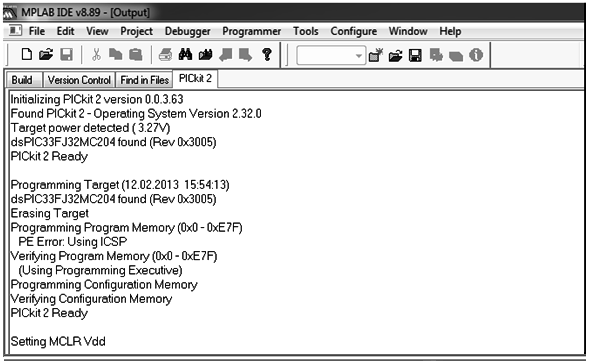Click the 'Initializing PICkit 2 version 0.0.3.63' line
589x363 pixels.
97,100
